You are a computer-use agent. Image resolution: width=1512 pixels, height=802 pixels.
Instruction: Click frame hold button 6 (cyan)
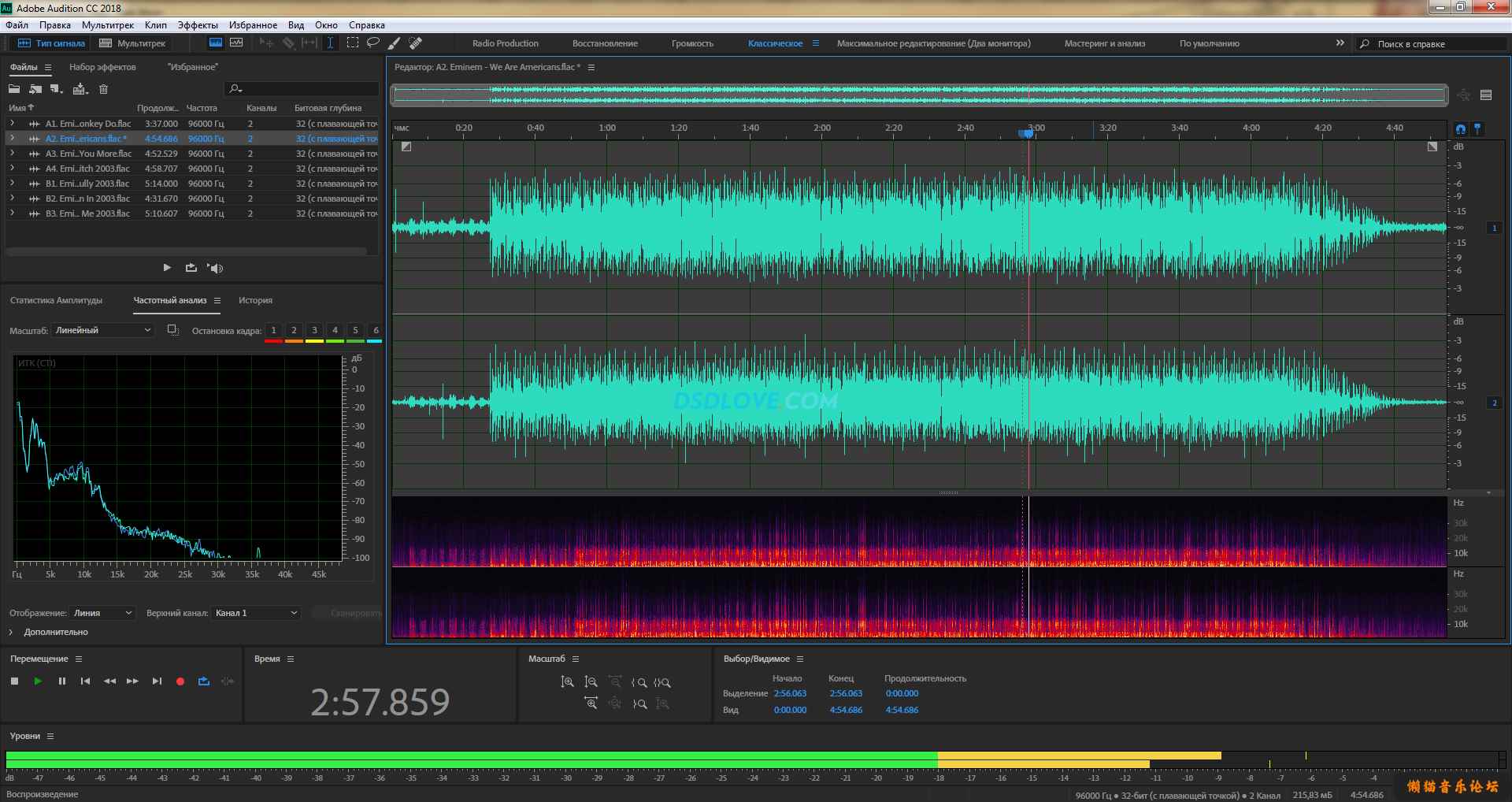pos(376,331)
